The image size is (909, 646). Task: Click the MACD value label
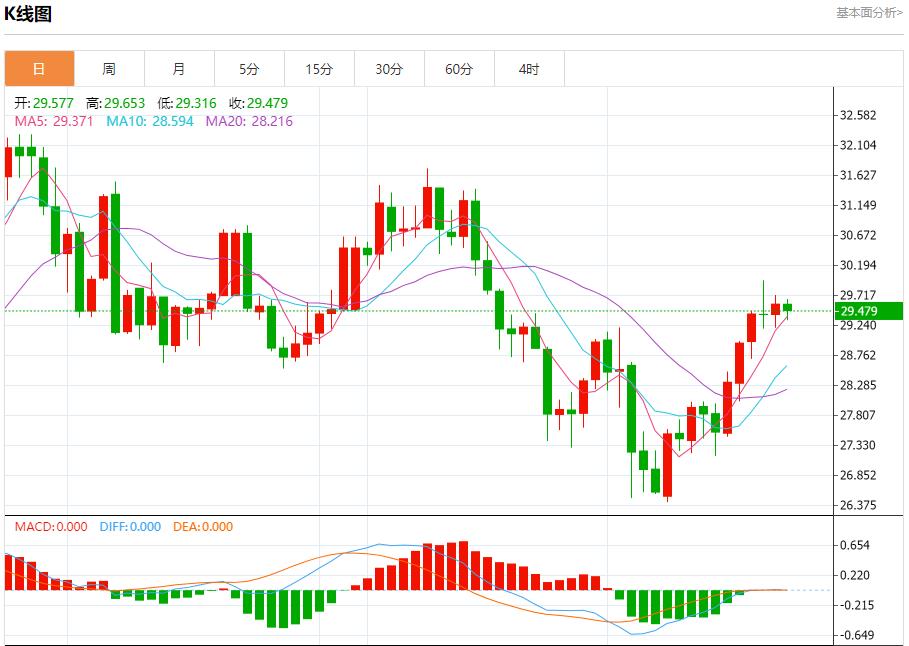click(51, 527)
